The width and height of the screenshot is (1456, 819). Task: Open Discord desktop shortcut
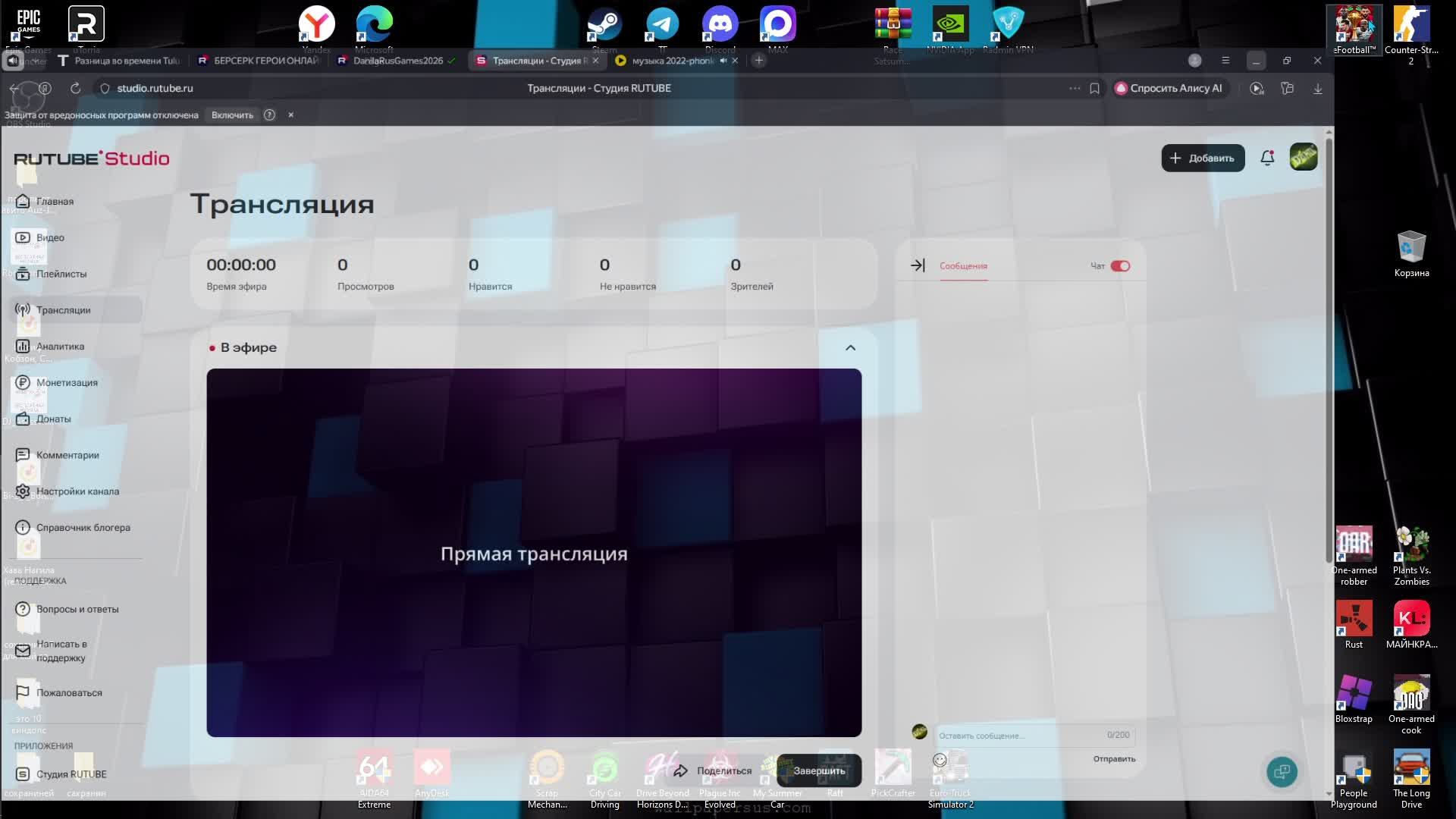click(x=720, y=29)
